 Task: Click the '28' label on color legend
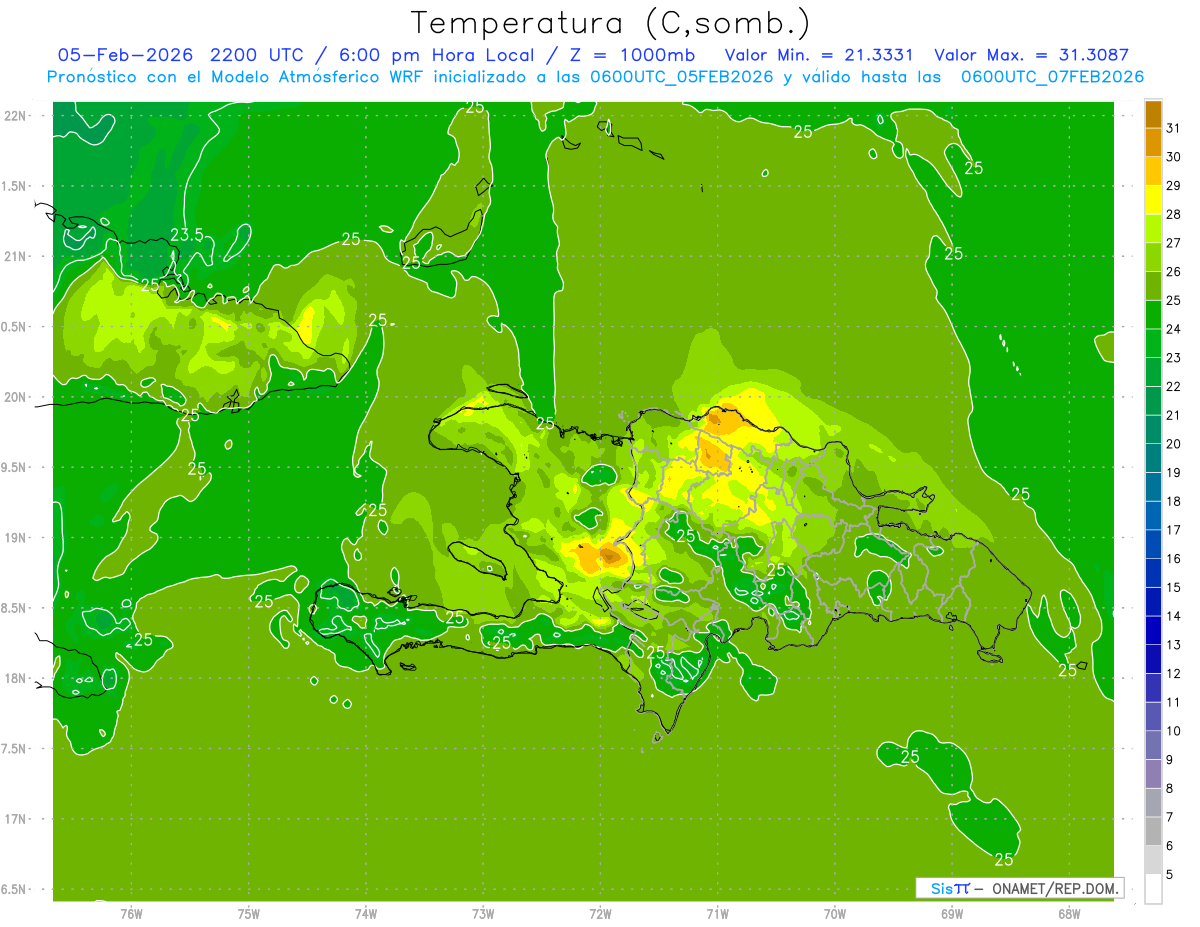[x=1173, y=214]
